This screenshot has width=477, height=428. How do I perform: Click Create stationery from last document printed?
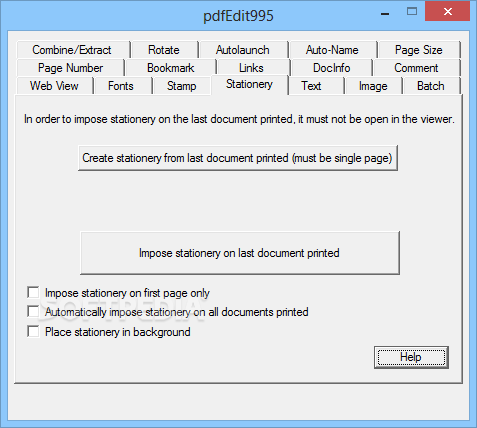[x=238, y=158]
